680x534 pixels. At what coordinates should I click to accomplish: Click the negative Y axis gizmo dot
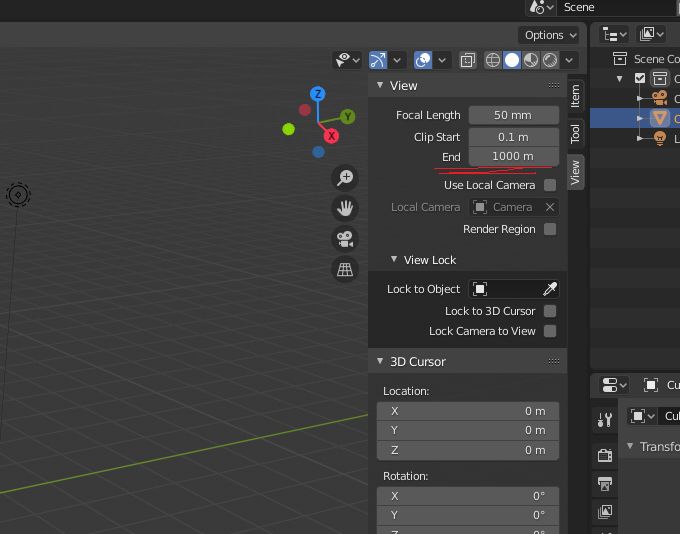tap(288, 129)
